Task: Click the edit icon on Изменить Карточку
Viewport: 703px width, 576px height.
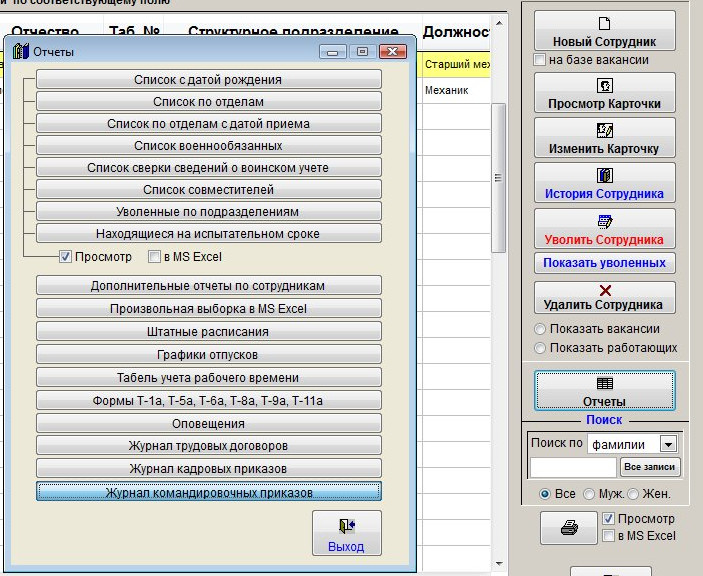Action: (604, 130)
